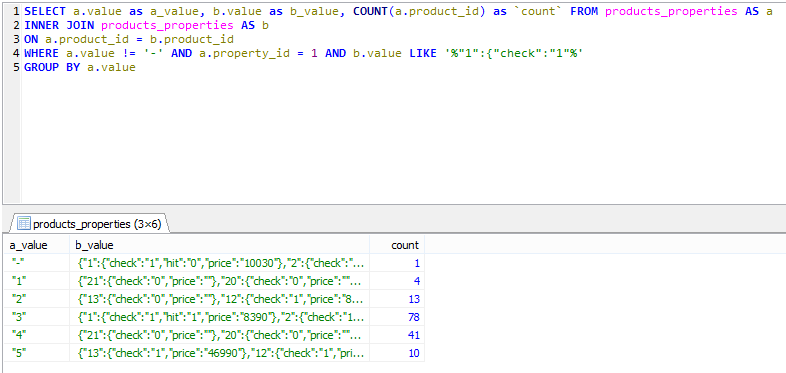Select the count cell showing 10
Screen dimensions: 786x373
(397, 353)
